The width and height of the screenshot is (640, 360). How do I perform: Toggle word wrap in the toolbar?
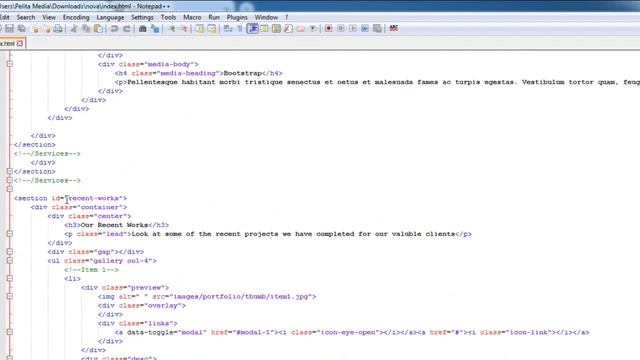[228, 29]
